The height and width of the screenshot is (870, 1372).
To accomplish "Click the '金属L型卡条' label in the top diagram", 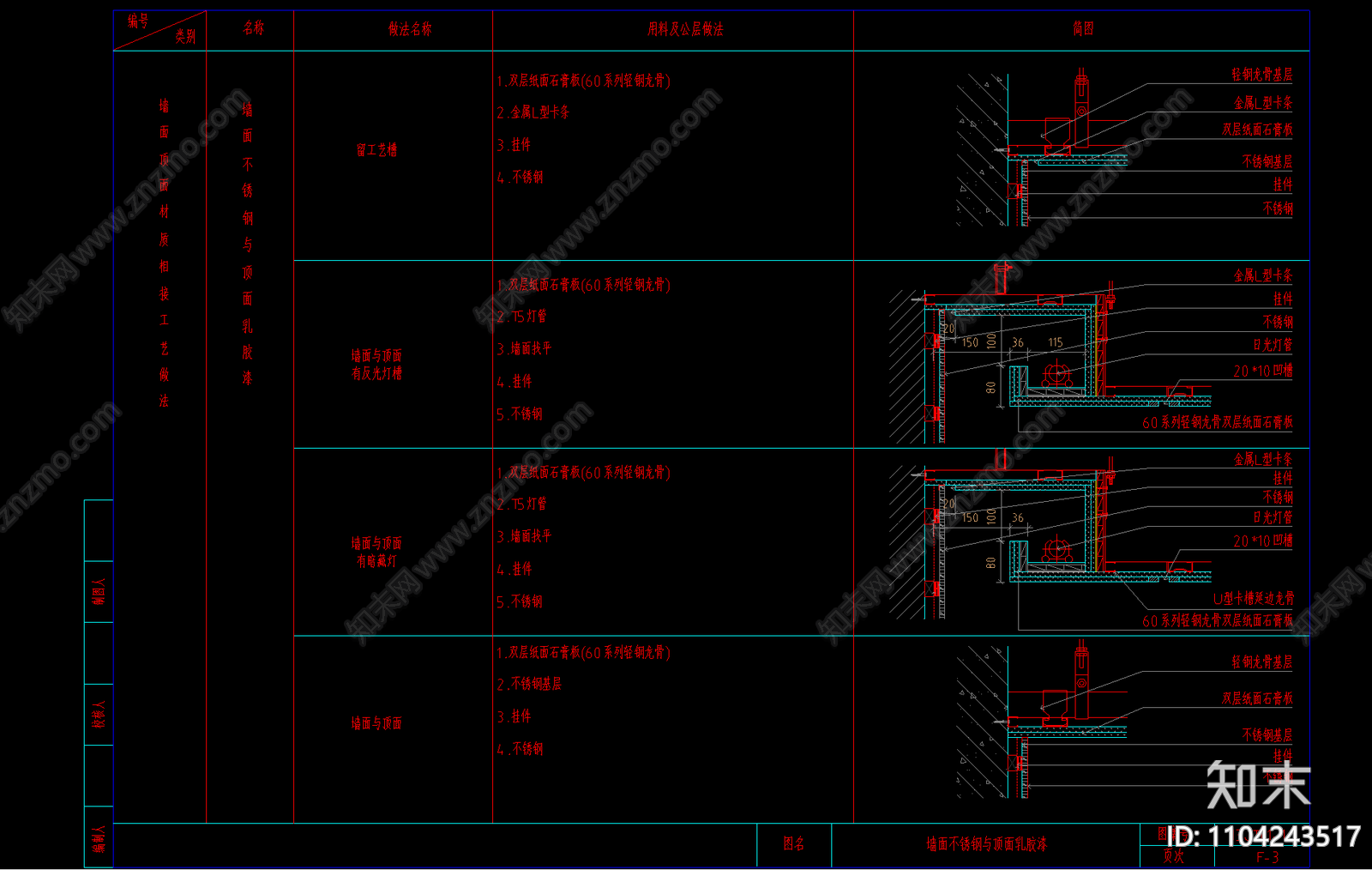I will pyautogui.click(x=1263, y=103).
